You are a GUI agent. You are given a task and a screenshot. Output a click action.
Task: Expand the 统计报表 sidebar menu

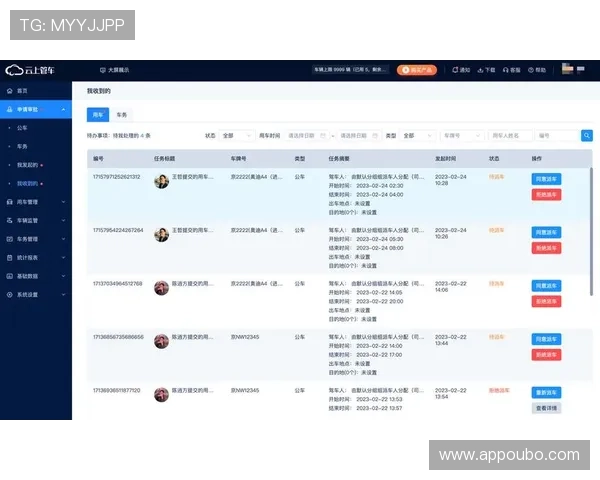click(36, 258)
